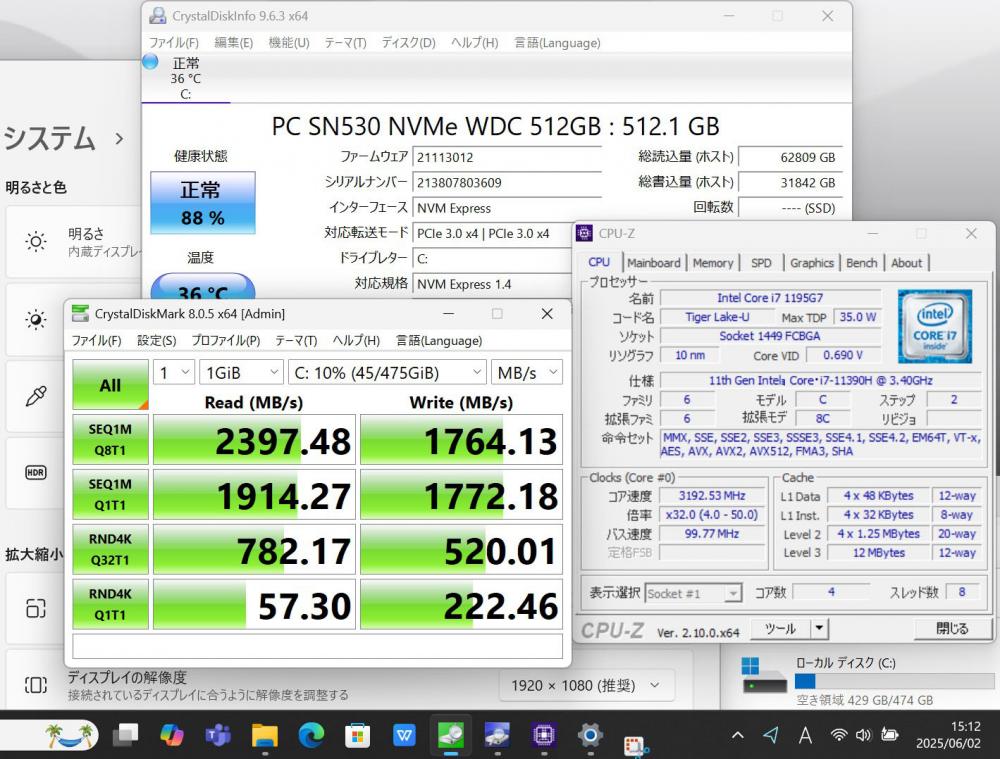Click the ツール button in CPU-Z

click(x=781, y=629)
